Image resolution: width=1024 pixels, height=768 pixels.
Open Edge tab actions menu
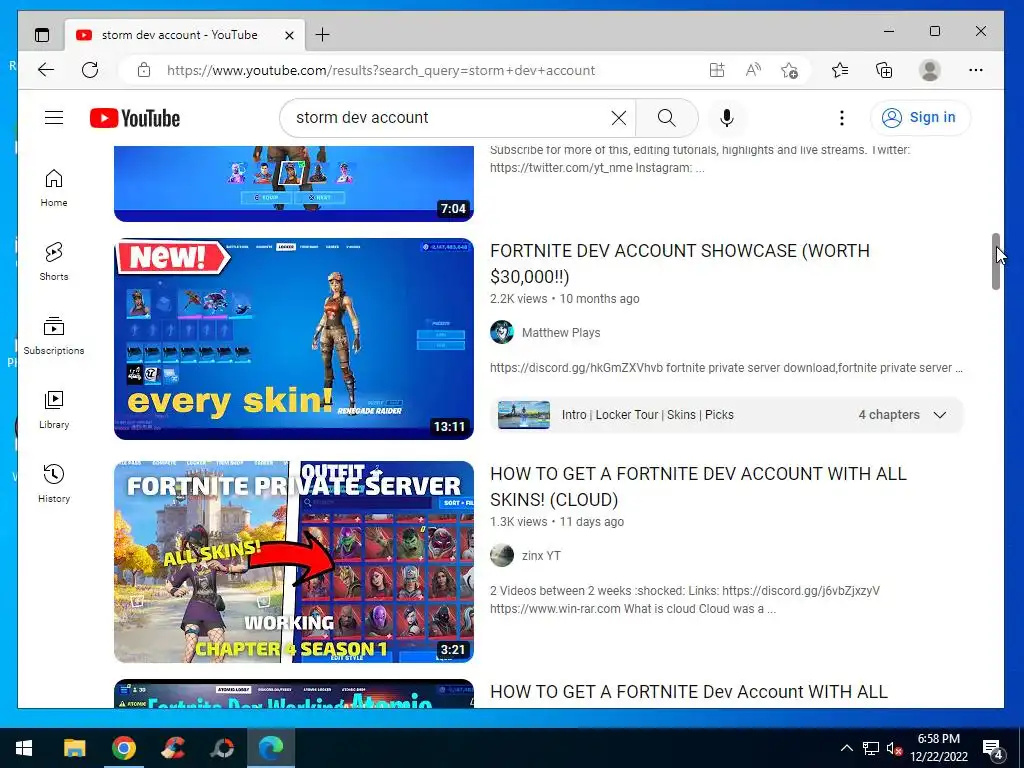[x=42, y=35]
